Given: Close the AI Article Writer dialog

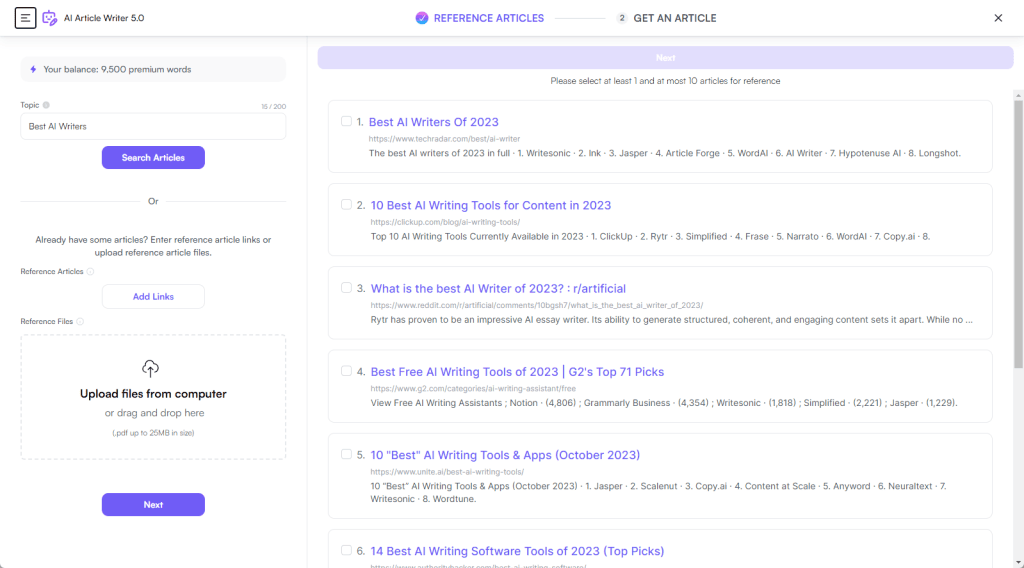Looking at the screenshot, I should pos(998,18).
